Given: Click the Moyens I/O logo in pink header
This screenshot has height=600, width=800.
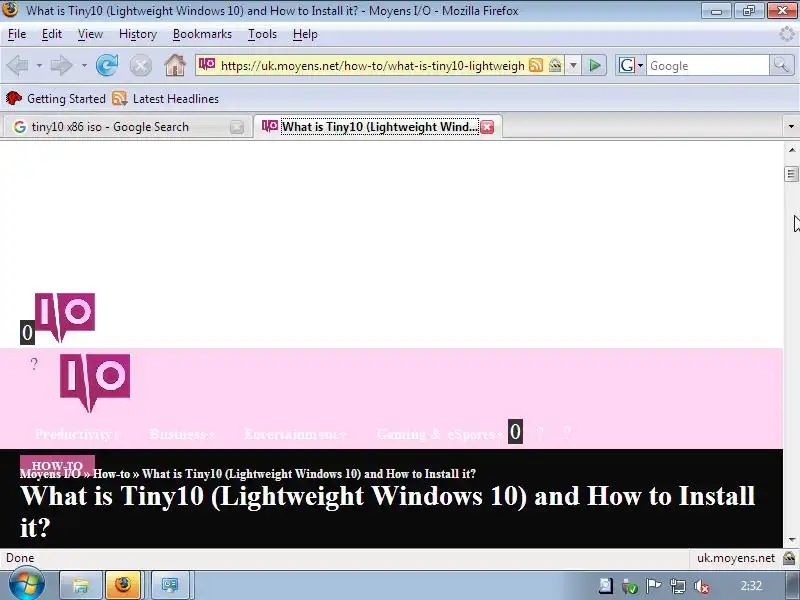Looking at the screenshot, I should pyautogui.click(x=95, y=383).
